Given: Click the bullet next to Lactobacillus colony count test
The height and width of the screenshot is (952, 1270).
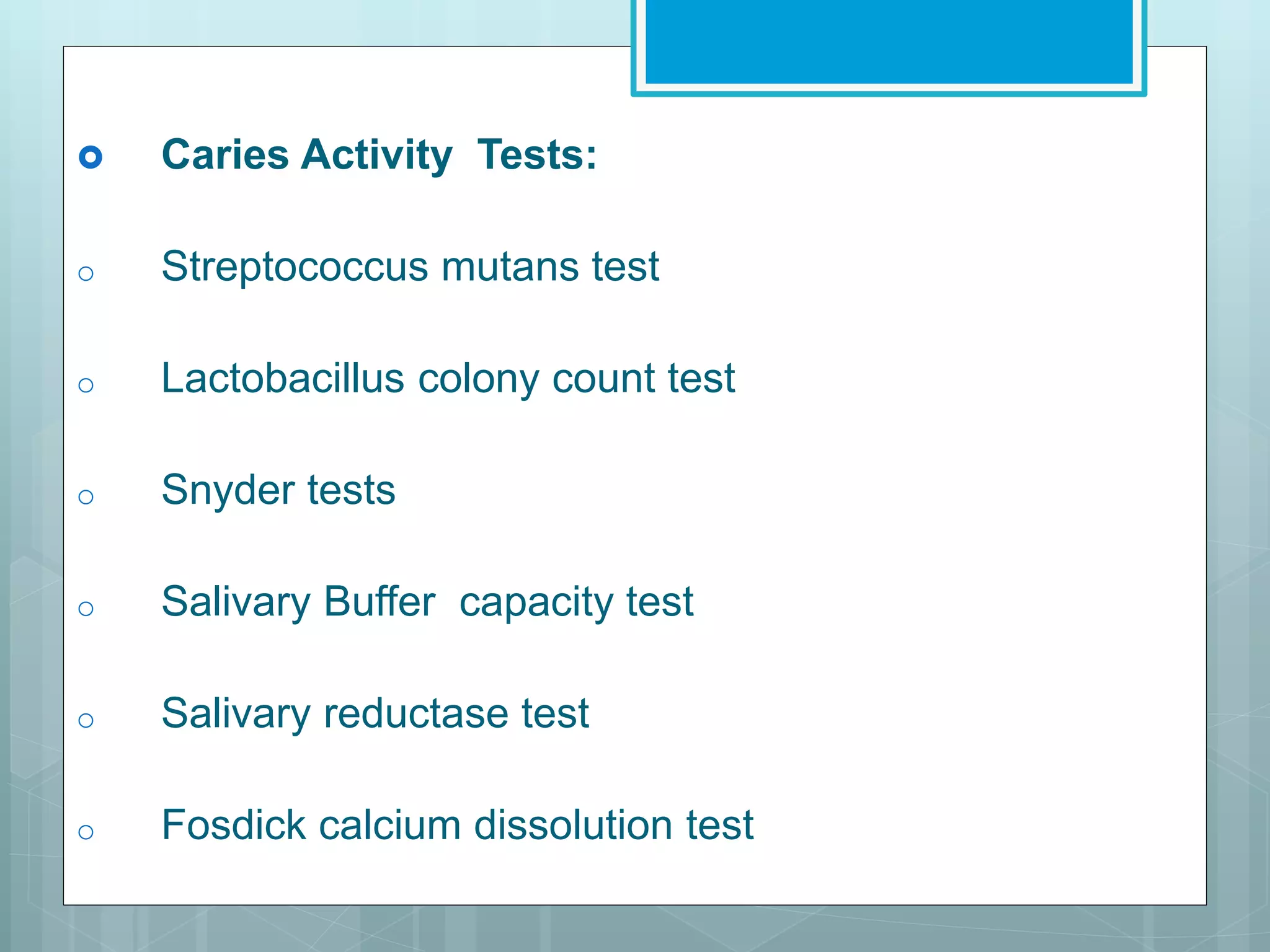Looking at the screenshot, I should coord(86,386).
